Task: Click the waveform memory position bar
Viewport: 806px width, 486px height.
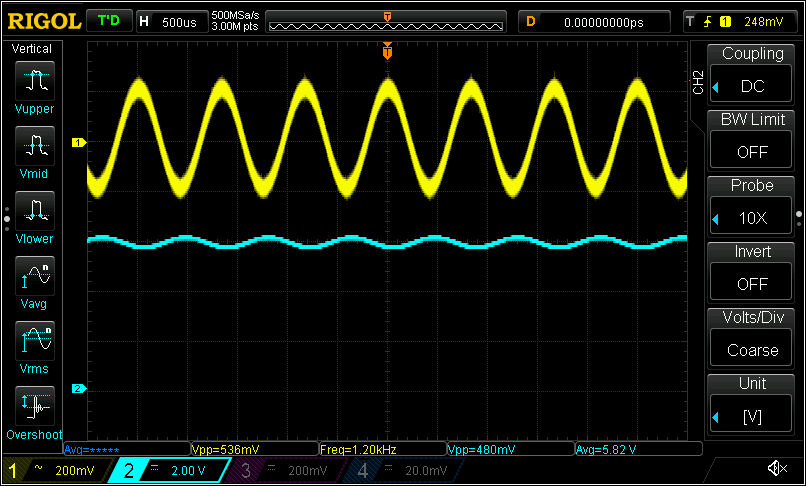Action: click(x=387, y=21)
